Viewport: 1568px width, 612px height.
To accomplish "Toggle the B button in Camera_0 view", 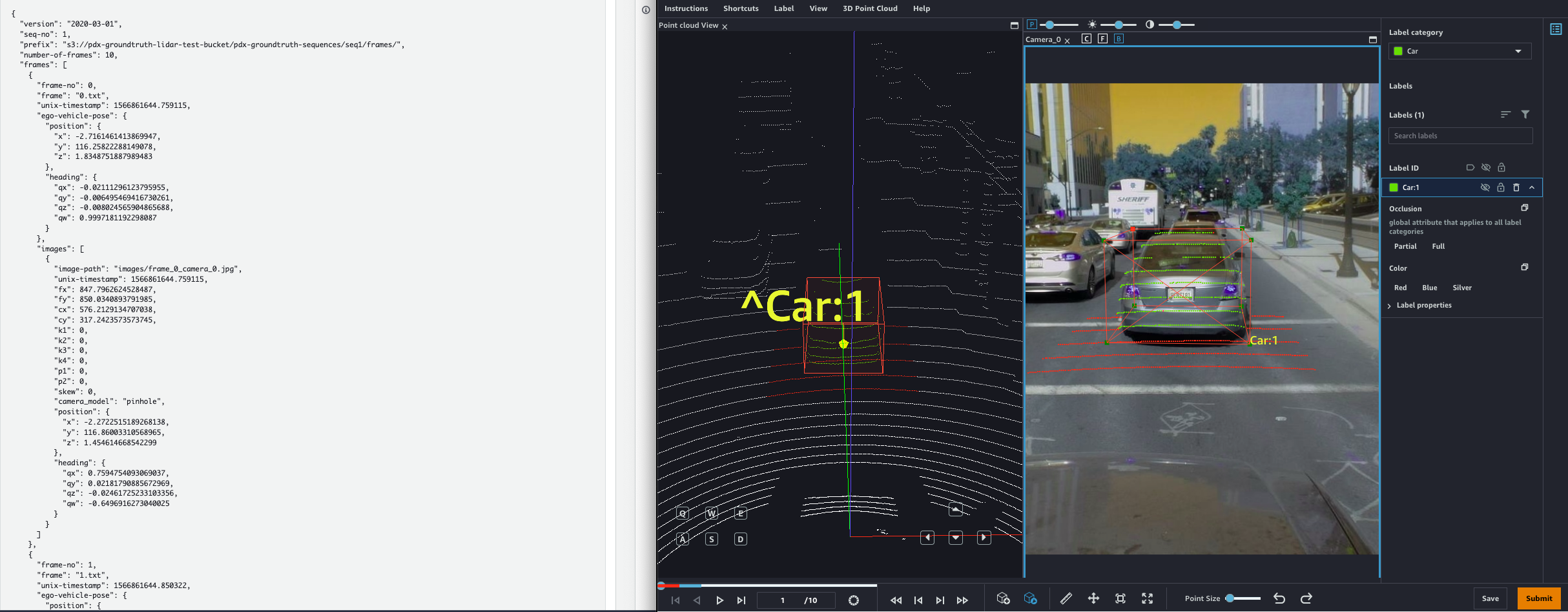I will 1119,39.
